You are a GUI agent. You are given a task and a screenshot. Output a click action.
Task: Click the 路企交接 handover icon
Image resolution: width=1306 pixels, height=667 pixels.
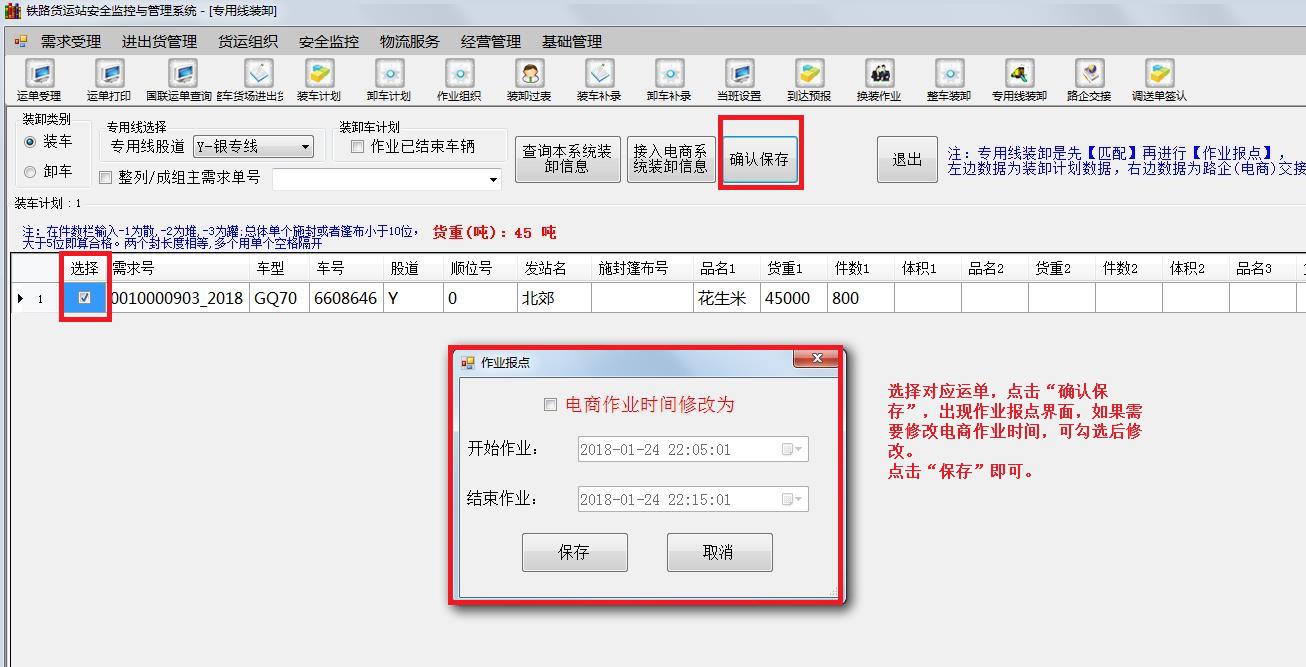point(1089,80)
